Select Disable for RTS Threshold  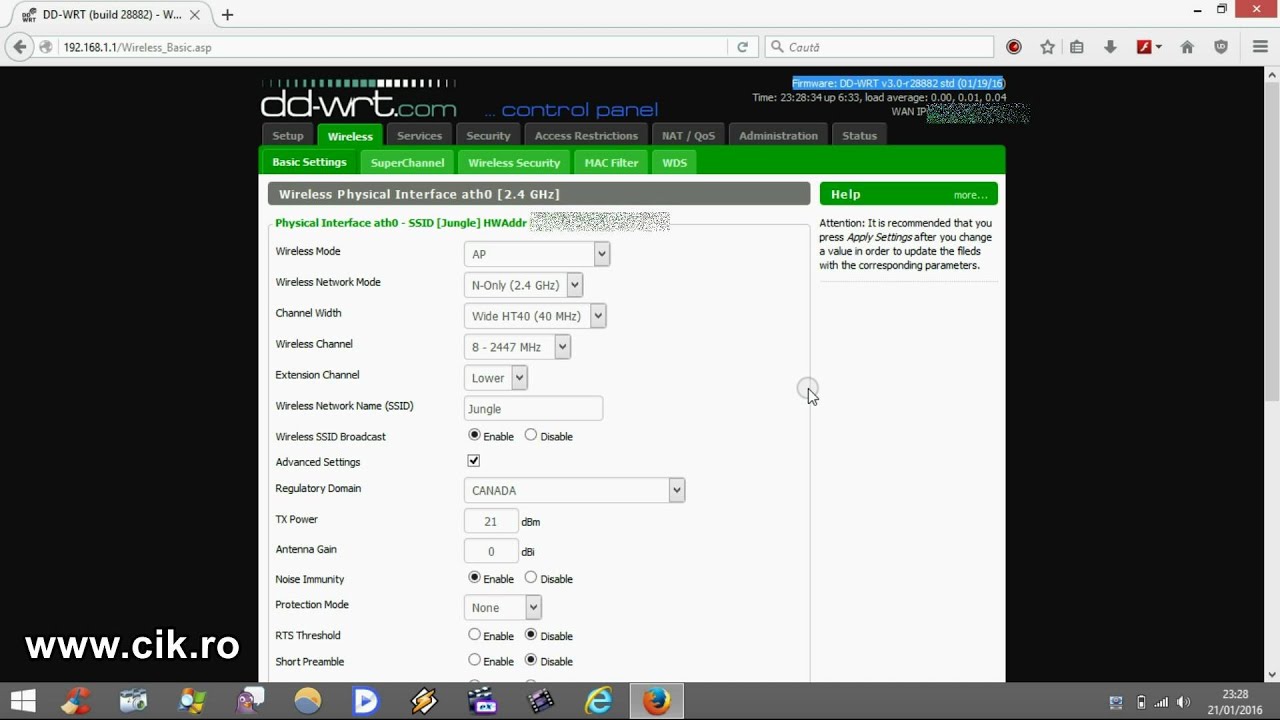click(x=531, y=635)
